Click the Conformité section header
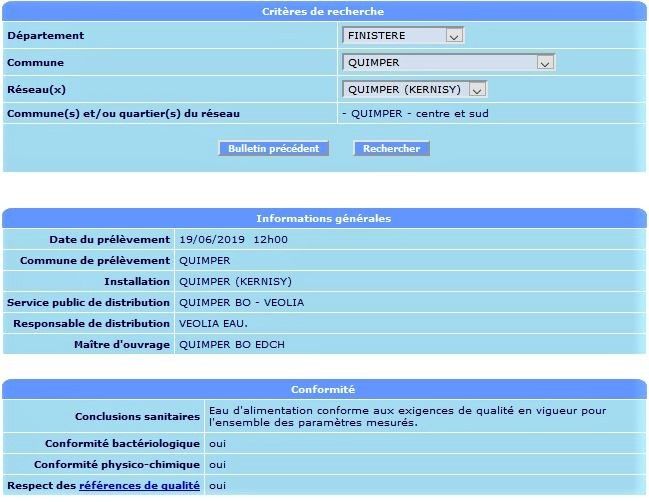 (323, 389)
